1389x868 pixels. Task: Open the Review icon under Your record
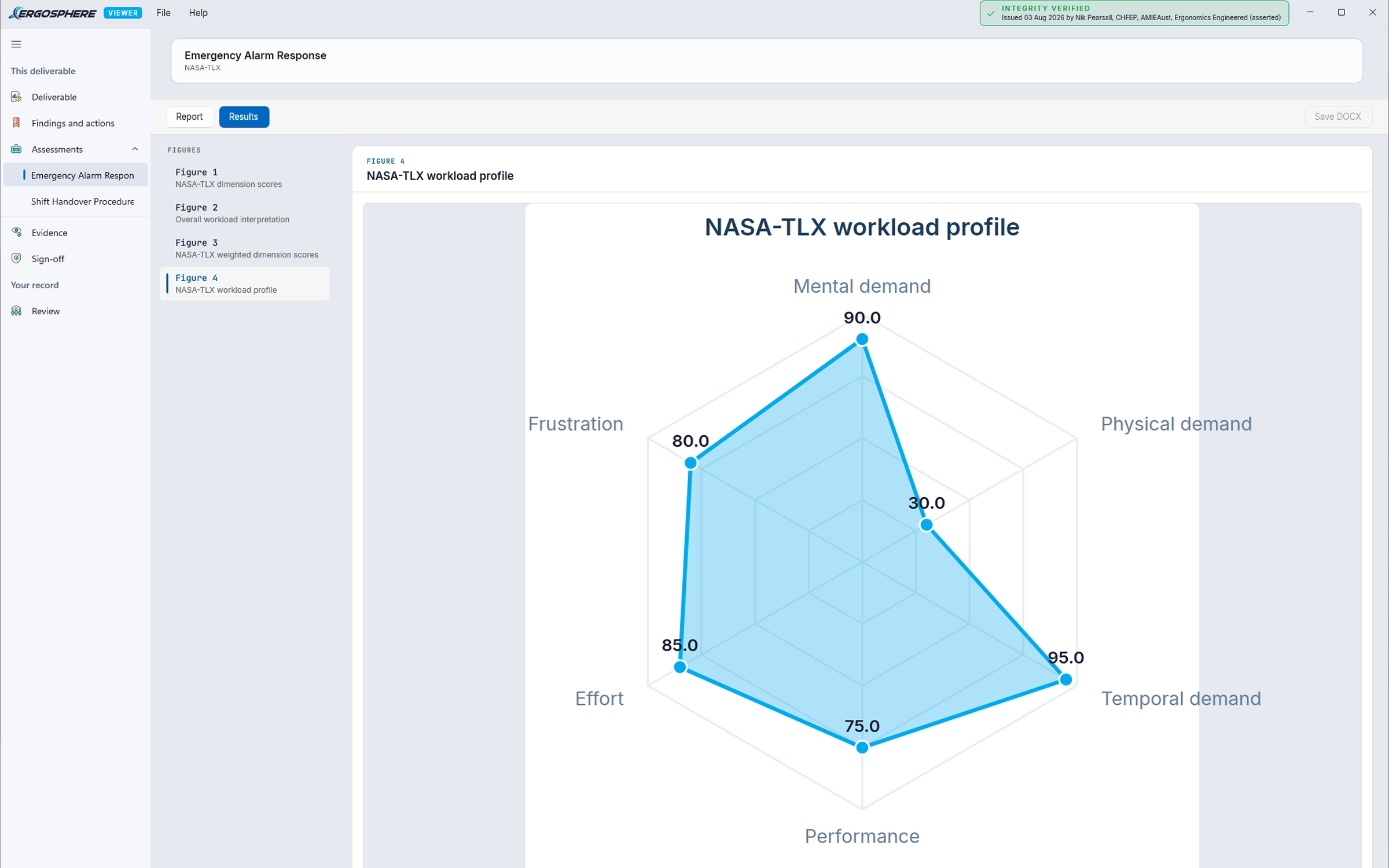[16, 311]
